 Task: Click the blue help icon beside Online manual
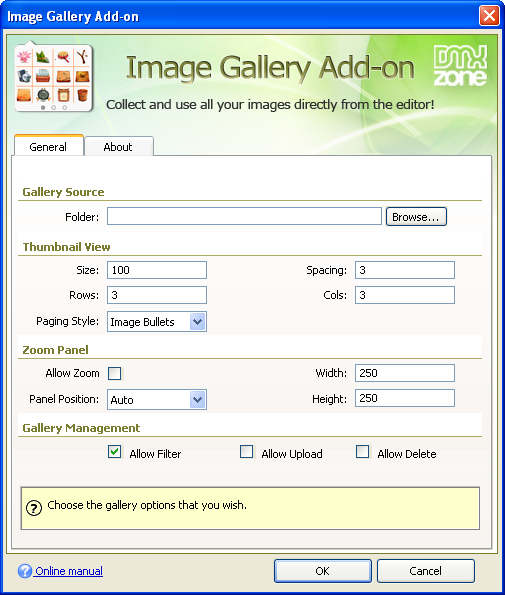(x=25, y=571)
